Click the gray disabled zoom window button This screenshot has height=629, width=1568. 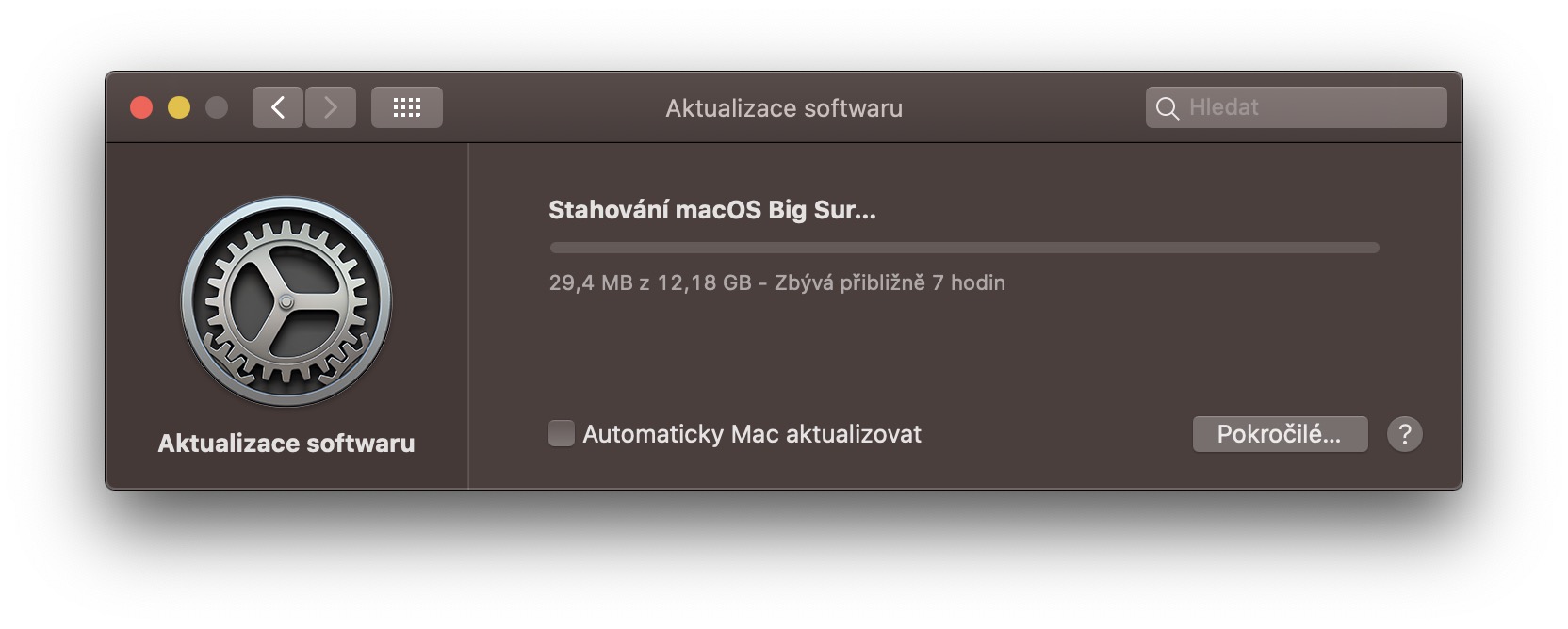[x=217, y=107]
